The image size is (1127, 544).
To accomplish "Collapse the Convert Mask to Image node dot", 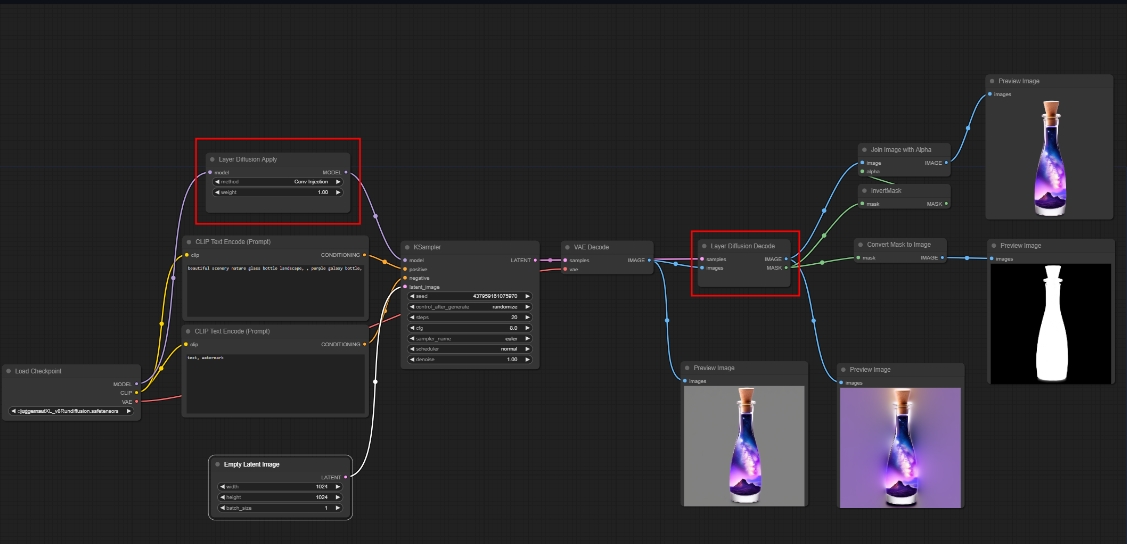I will click(x=860, y=245).
